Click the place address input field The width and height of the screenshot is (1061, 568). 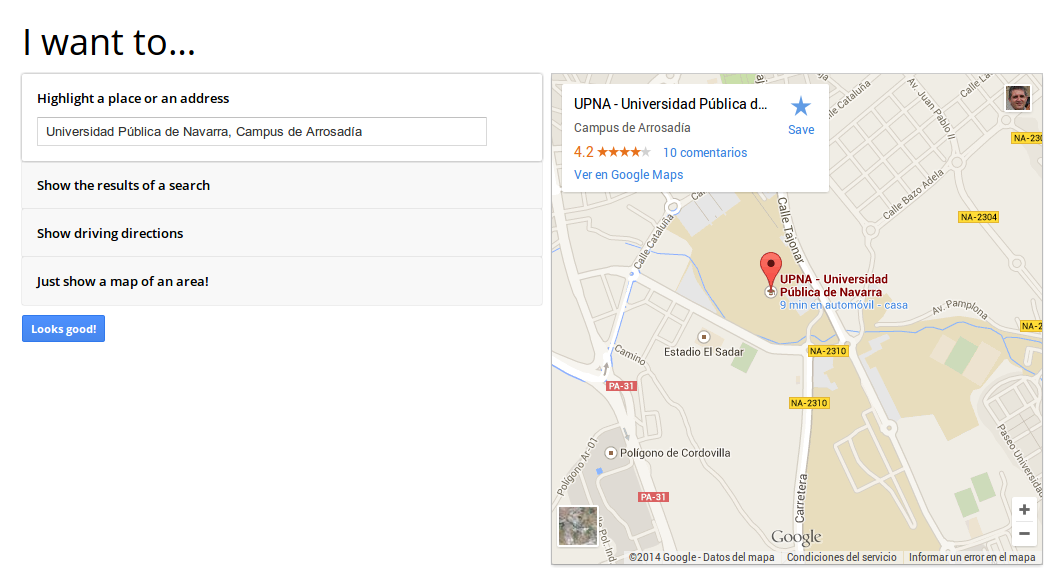pos(262,131)
